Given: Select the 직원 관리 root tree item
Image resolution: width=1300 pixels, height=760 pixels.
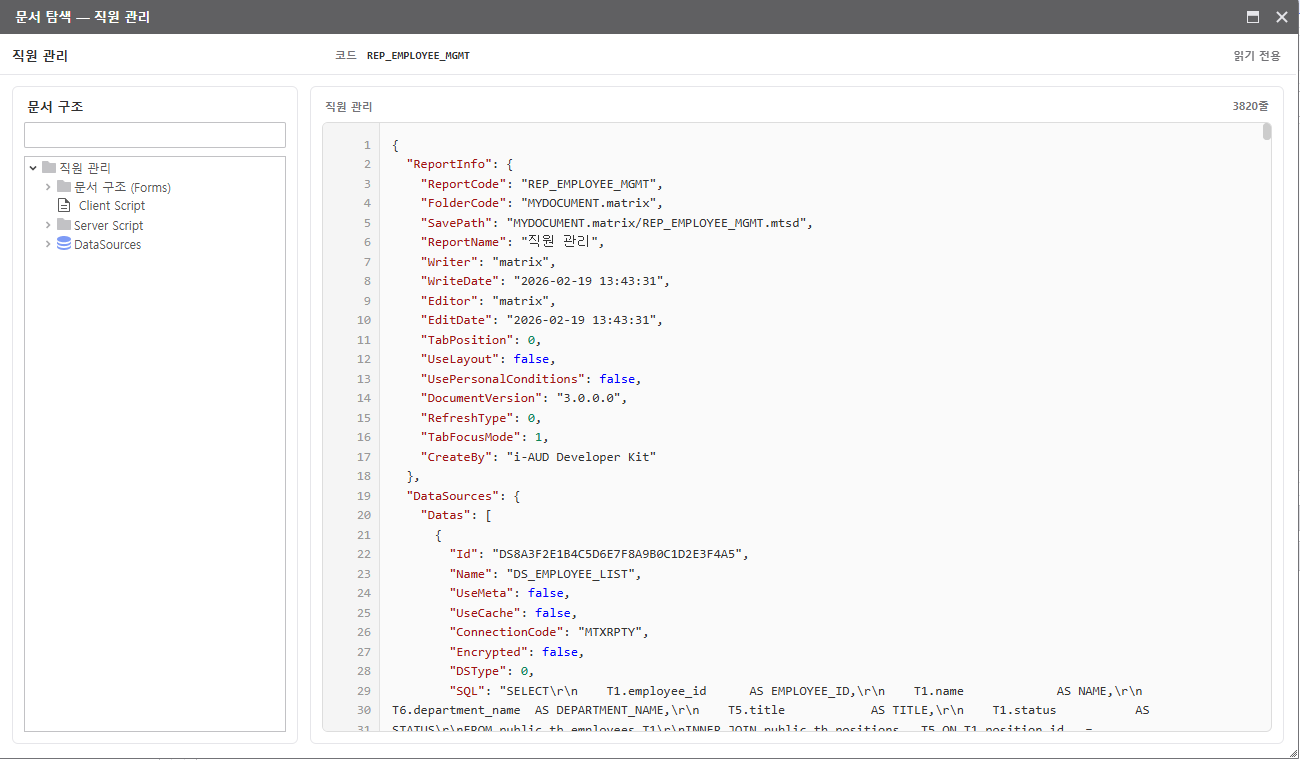Looking at the screenshot, I should tap(85, 168).
